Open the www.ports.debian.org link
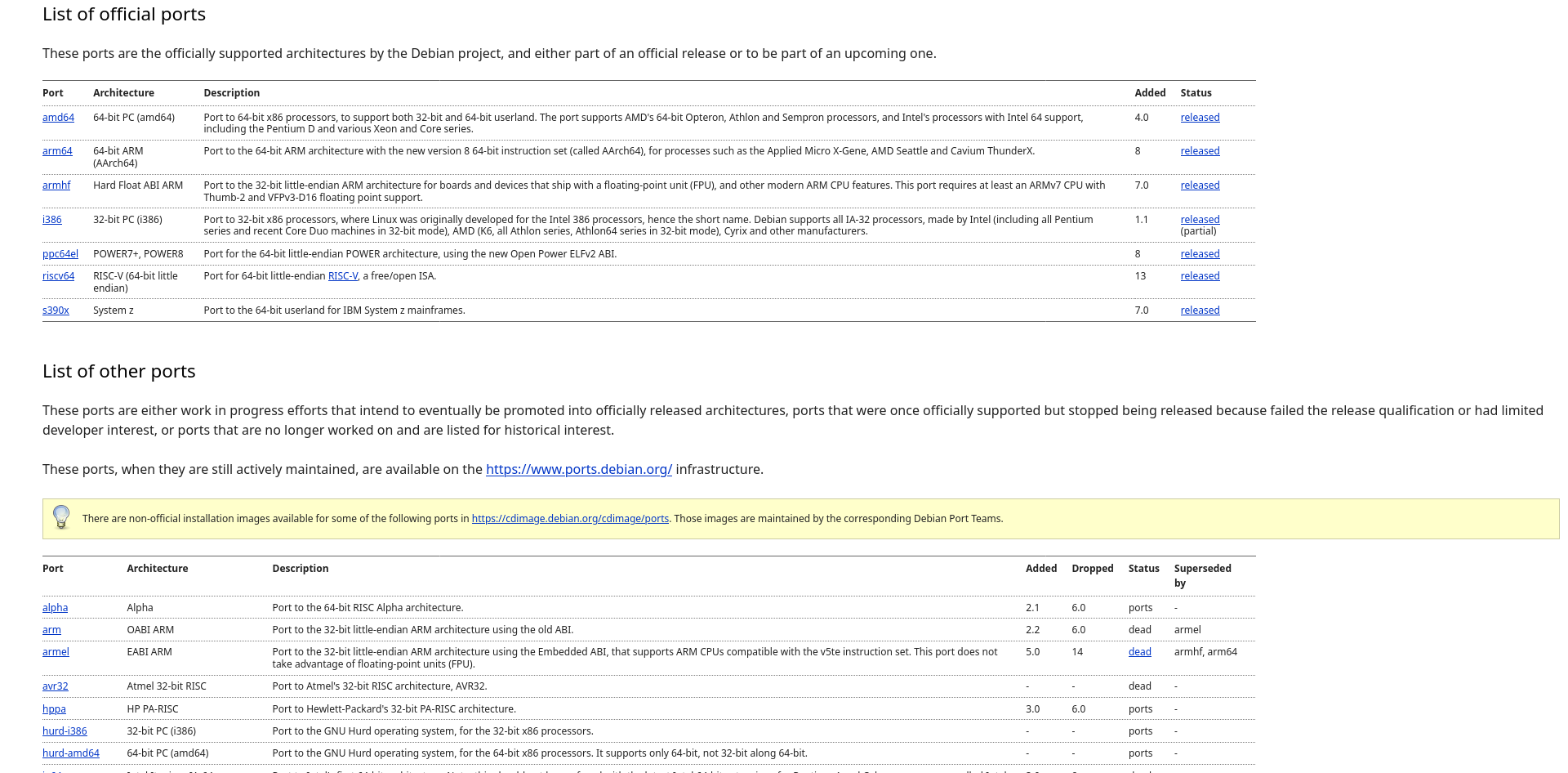The image size is (1568, 773). (x=578, y=469)
